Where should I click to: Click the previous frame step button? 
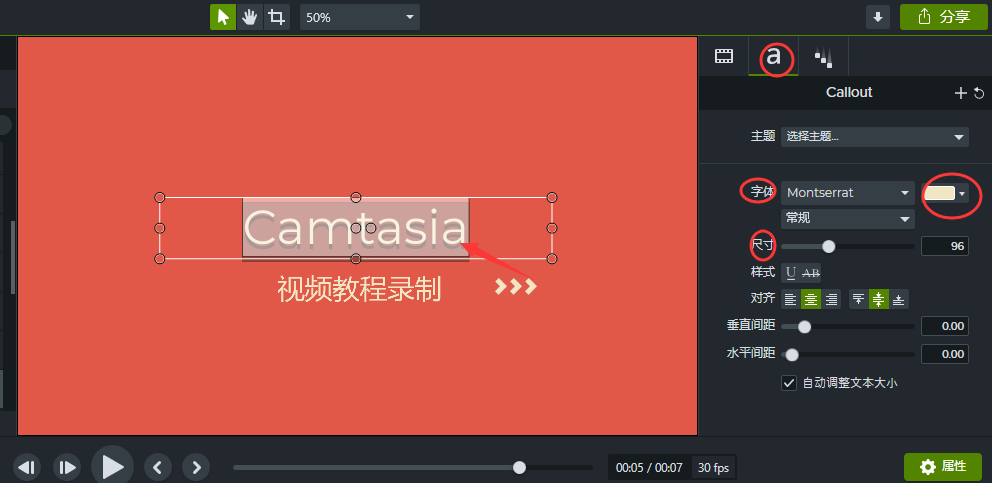[x=27, y=468]
